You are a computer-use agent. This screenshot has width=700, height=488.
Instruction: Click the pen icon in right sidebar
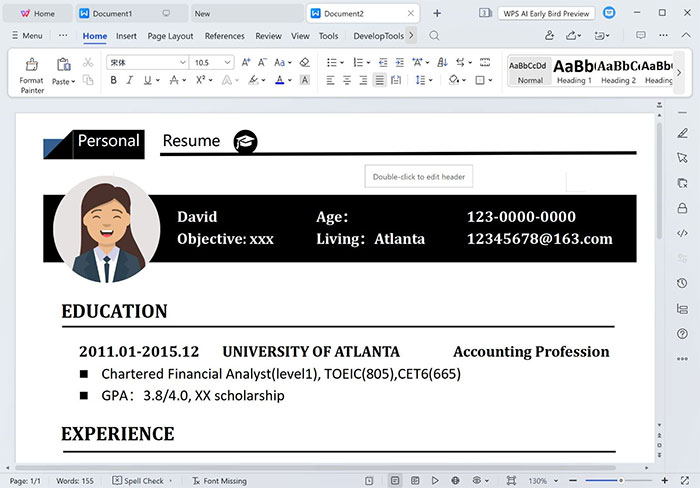point(682,133)
